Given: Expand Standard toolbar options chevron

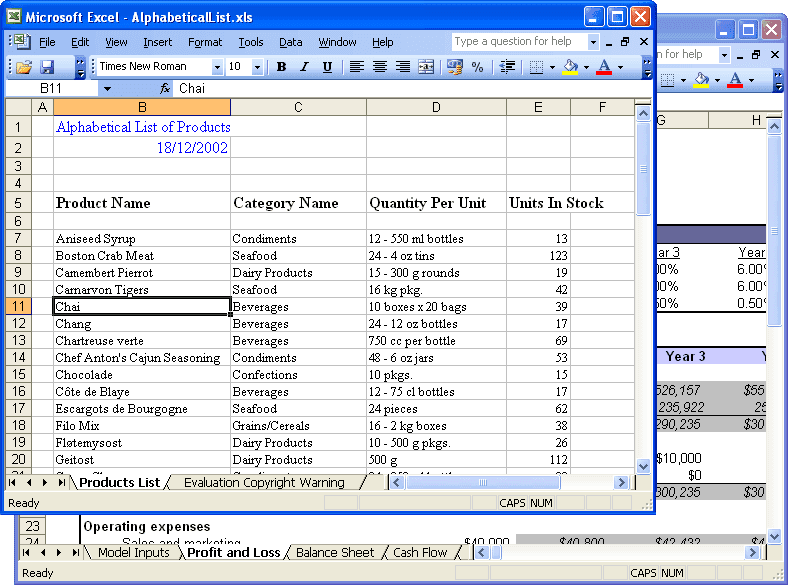Looking at the screenshot, I should click(x=80, y=67).
